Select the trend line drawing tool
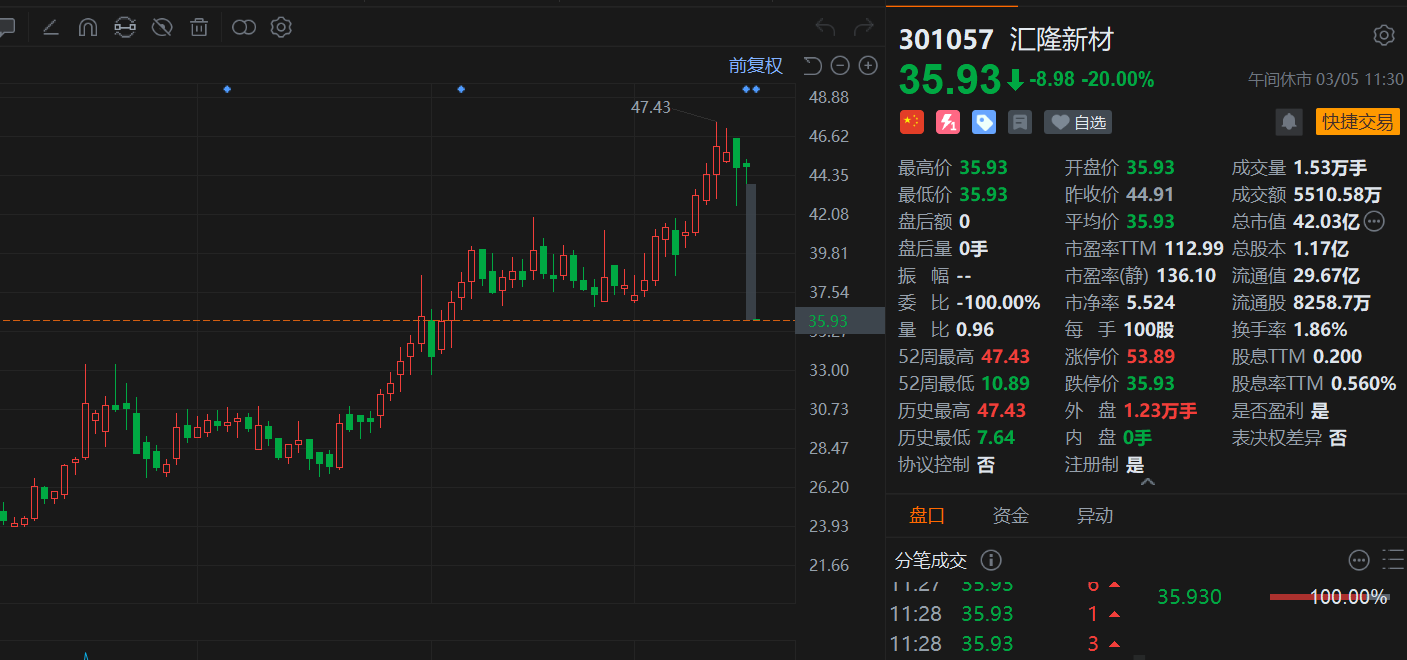The width and height of the screenshot is (1407, 660). (x=51, y=27)
